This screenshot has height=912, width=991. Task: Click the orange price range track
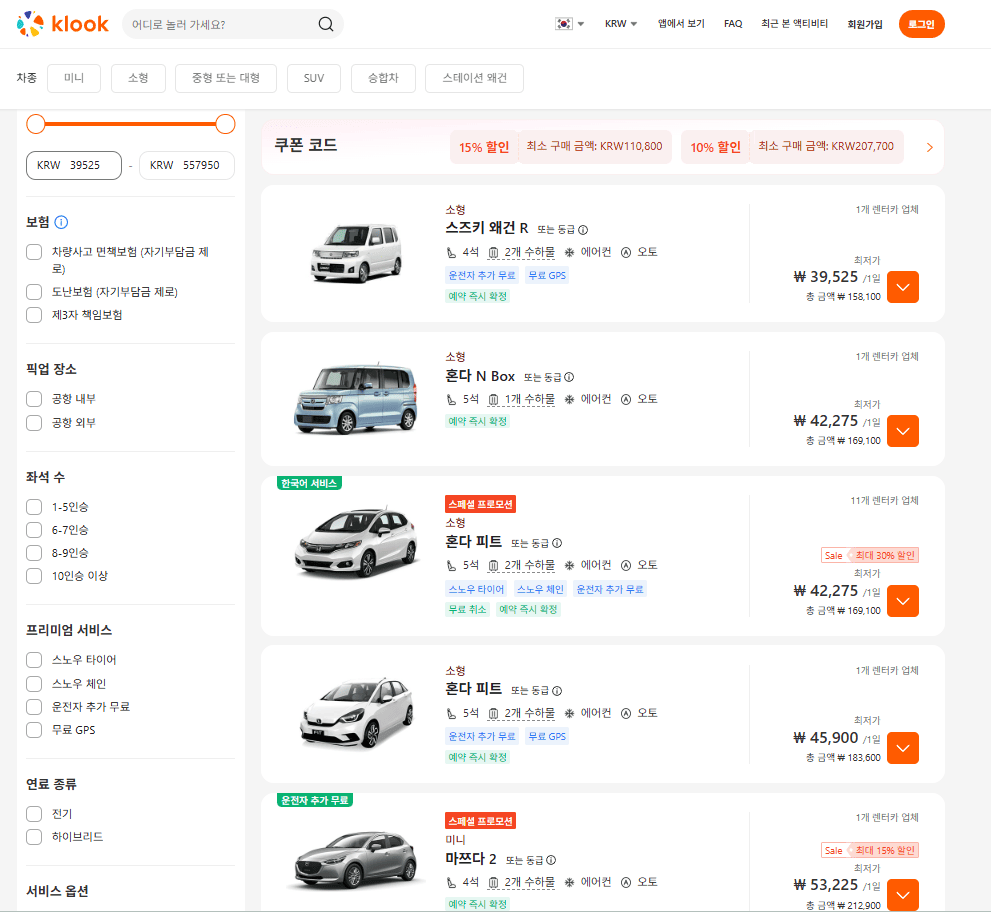(130, 124)
